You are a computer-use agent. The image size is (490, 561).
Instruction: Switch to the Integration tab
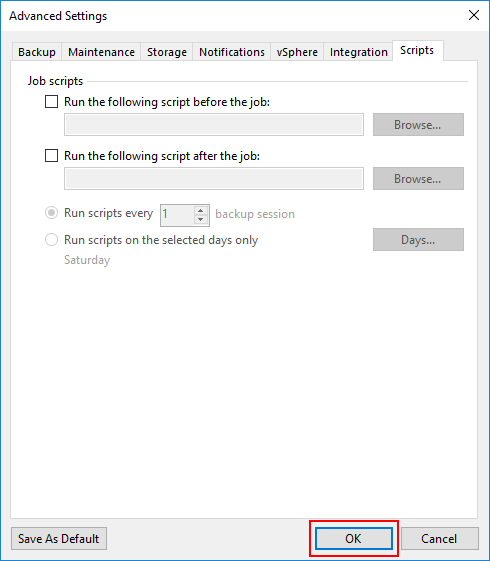pyautogui.click(x=358, y=52)
